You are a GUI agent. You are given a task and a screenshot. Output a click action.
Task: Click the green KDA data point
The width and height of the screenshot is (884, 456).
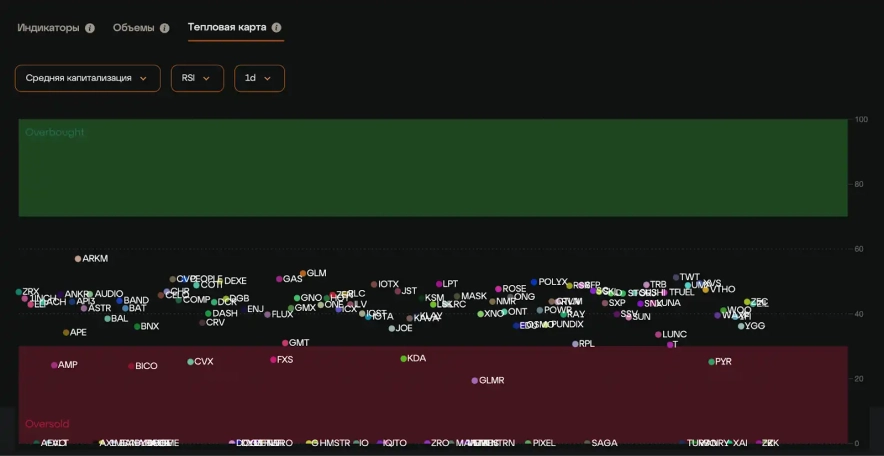pos(404,358)
